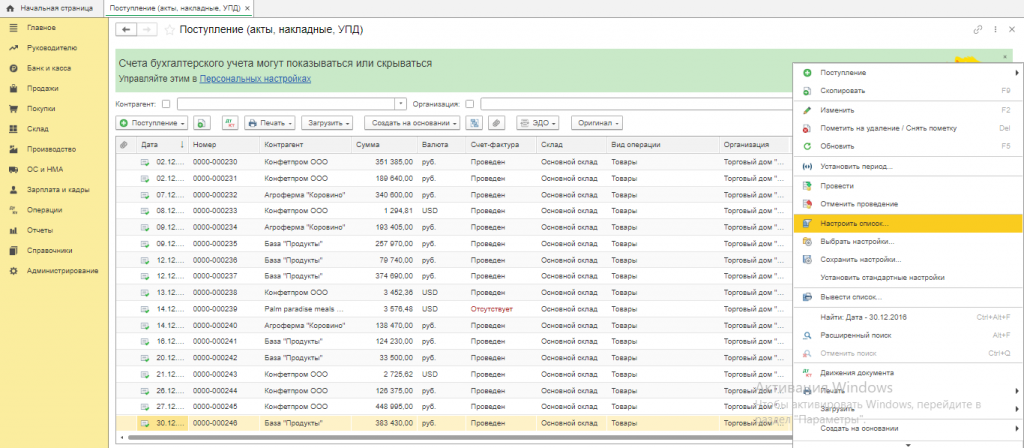Click the paperclip attachments icon in toolbar
This screenshot has width=1024, height=448.
(x=496, y=123)
